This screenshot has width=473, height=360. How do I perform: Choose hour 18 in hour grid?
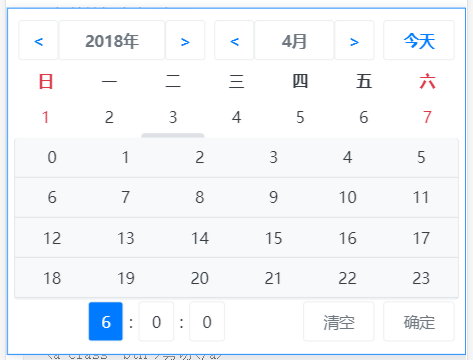(52, 278)
